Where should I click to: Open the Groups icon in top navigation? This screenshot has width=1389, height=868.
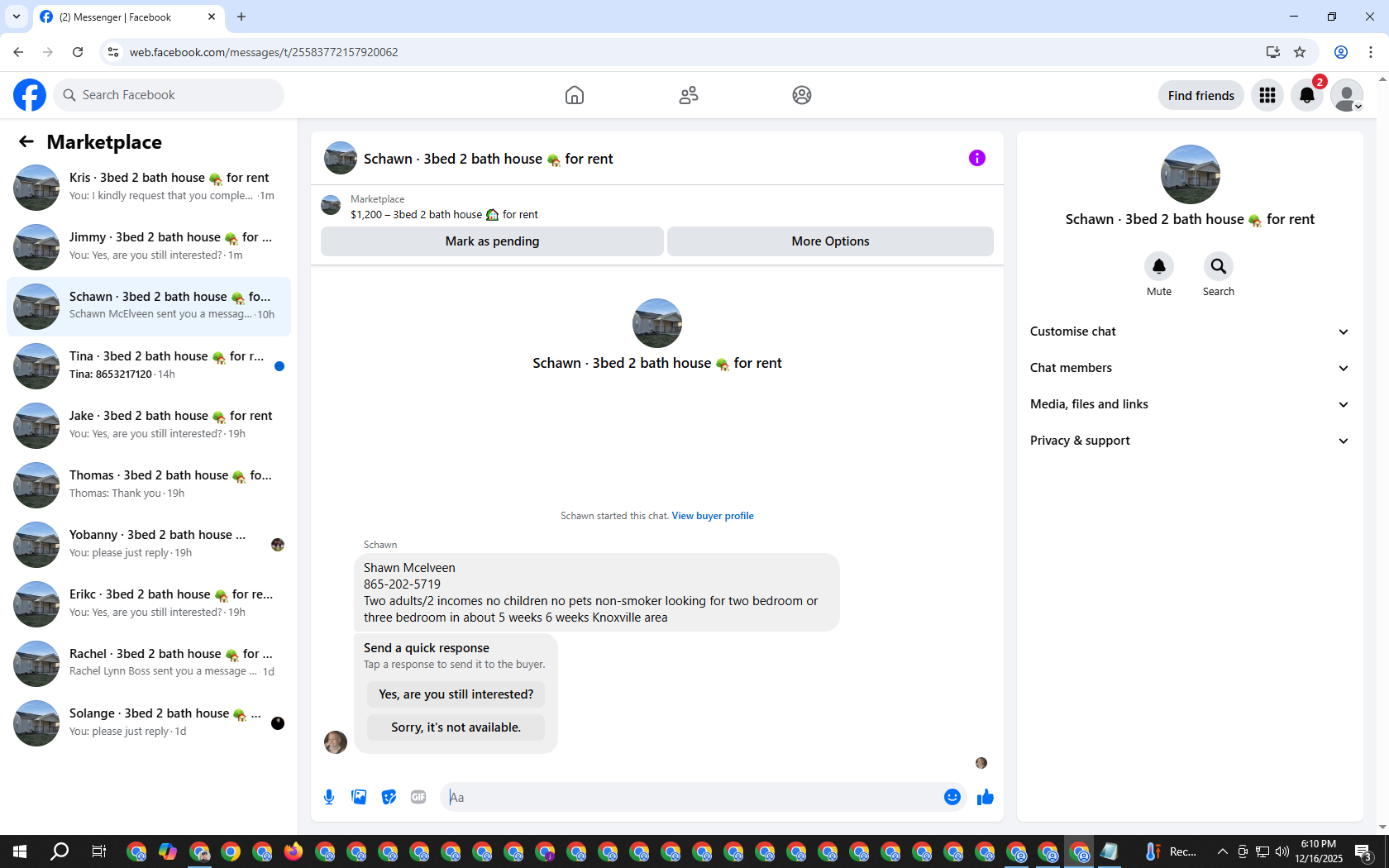[x=802, y=95]
